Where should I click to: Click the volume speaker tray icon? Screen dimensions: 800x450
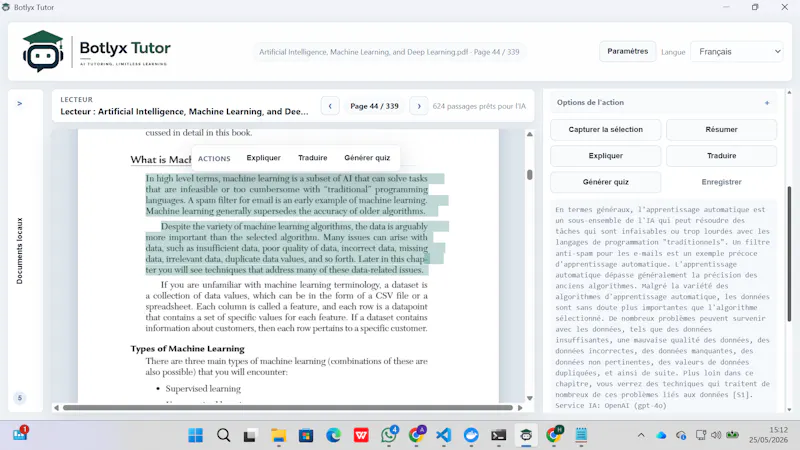[716, 435]
